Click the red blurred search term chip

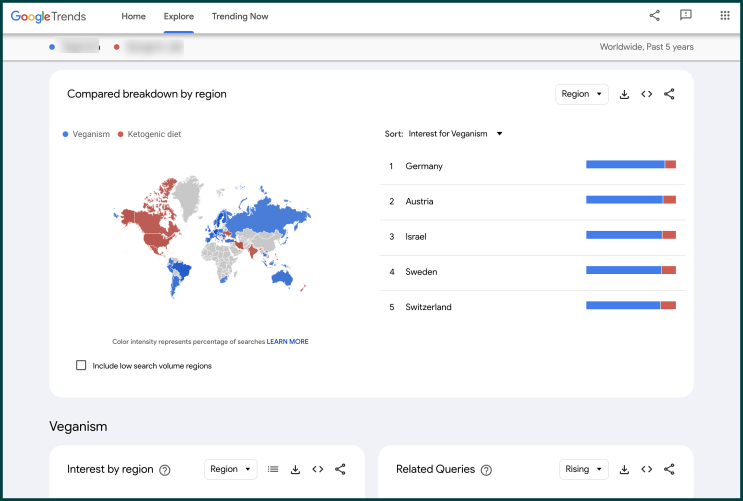pos(149,46)
